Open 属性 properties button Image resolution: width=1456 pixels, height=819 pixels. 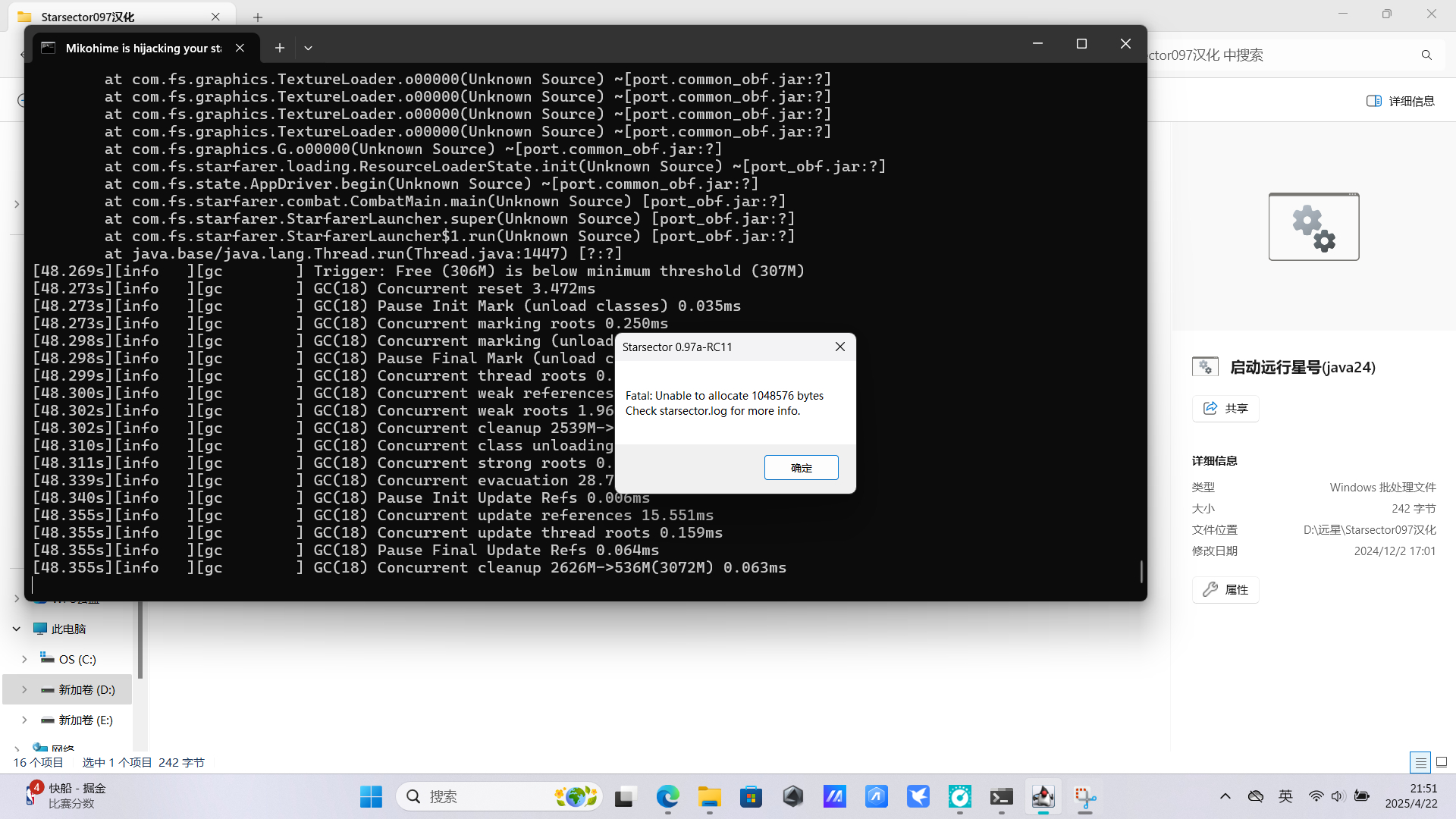[1225, 590]
